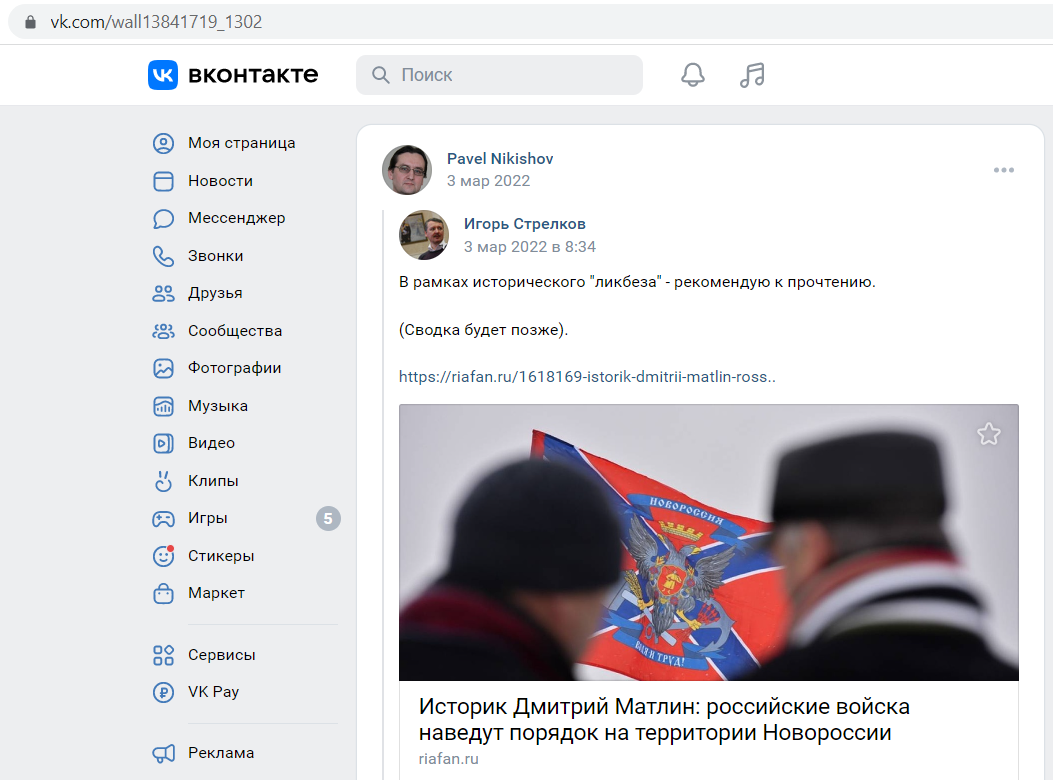
Task: Click the Clips hand icon
Action: (163, 480)
